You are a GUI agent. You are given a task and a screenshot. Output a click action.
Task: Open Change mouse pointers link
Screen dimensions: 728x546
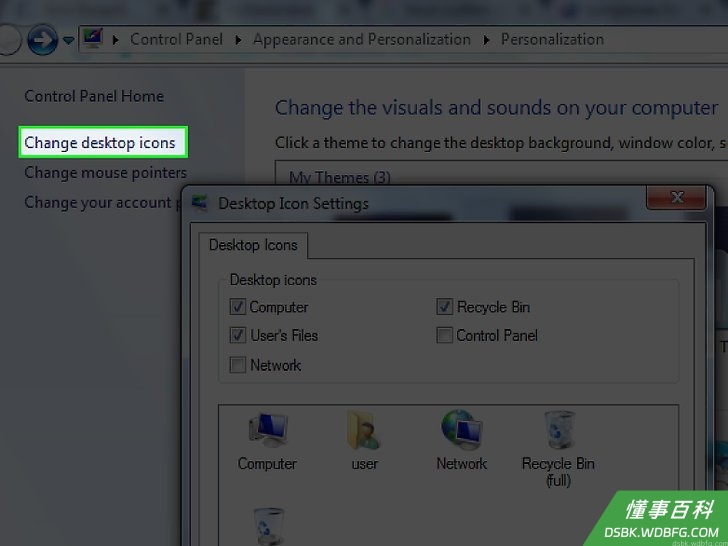[105, 173]
